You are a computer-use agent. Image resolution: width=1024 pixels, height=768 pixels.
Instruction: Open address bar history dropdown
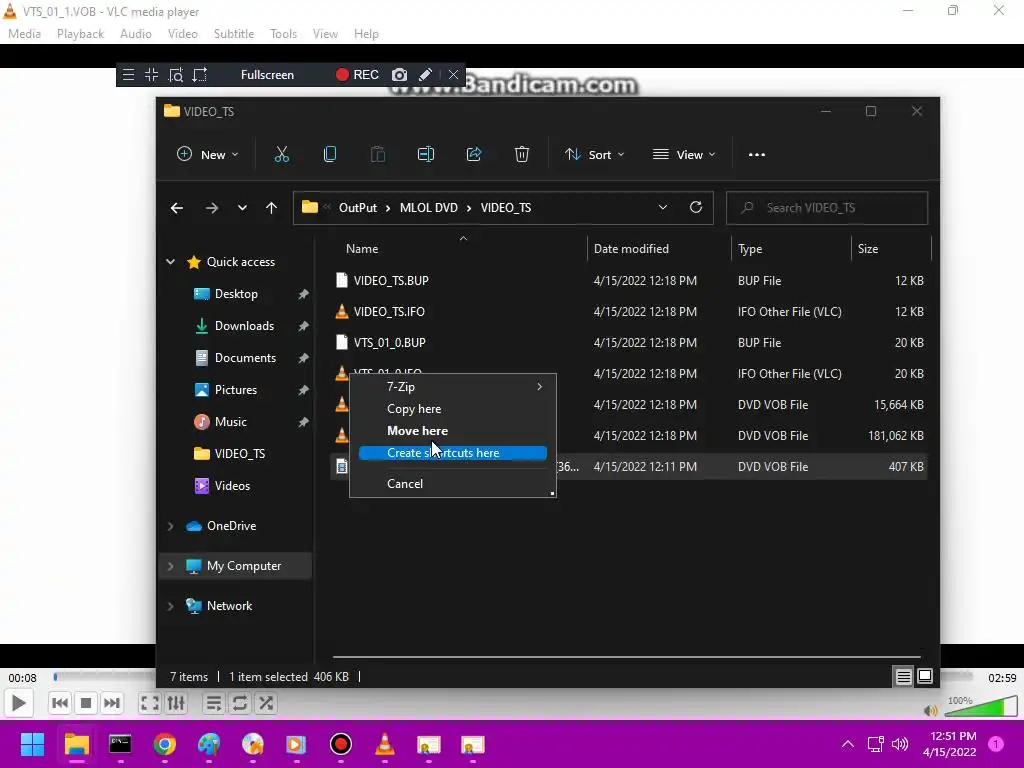click(662, 207)
